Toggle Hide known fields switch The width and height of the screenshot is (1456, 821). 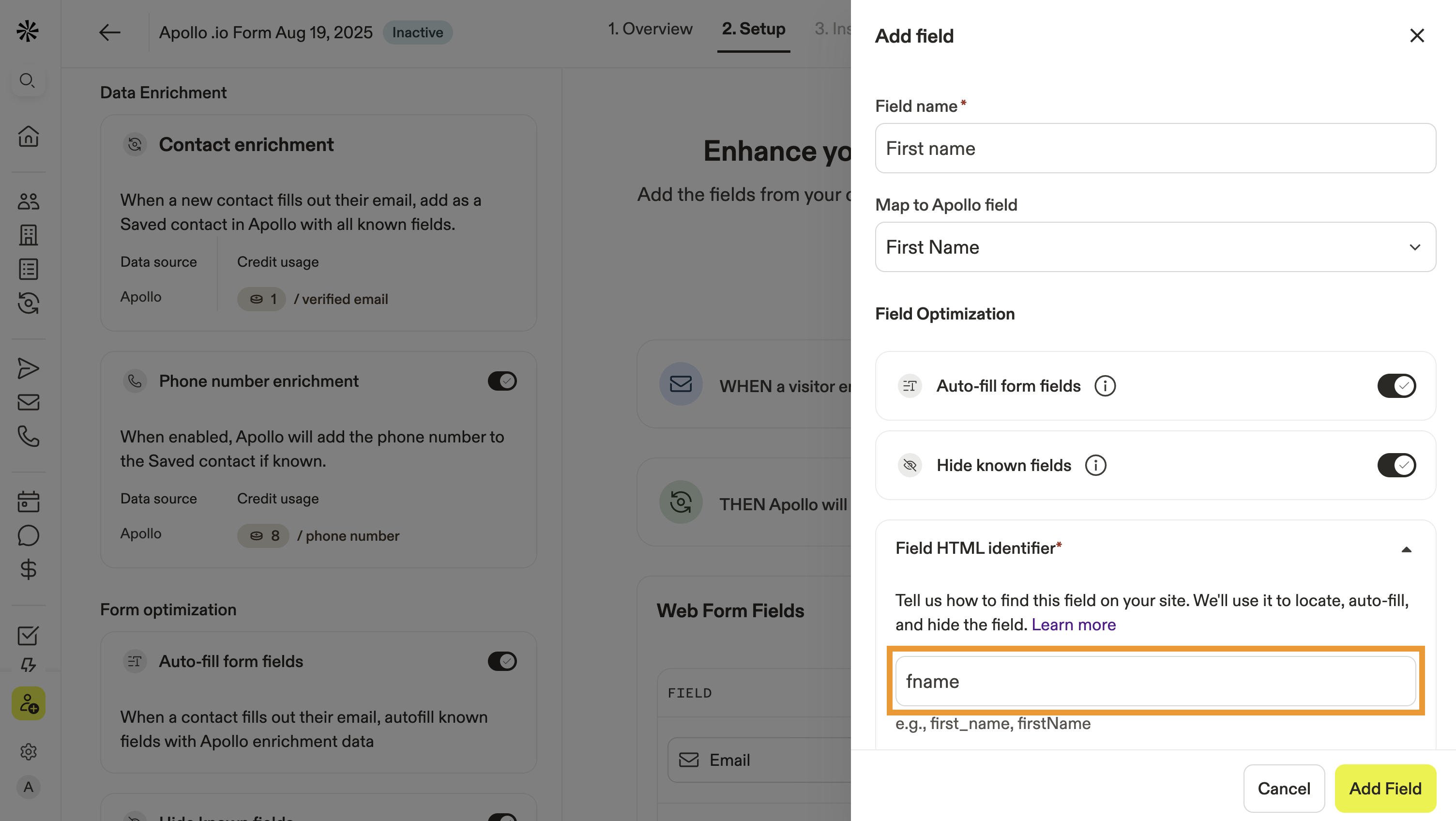tap(1396, 465)
